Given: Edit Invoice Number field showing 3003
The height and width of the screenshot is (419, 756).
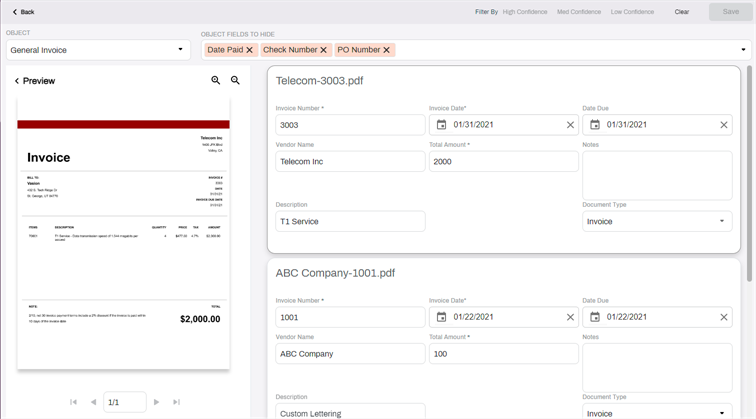Looking at the screenshot, I should click(x=350, y=125).
